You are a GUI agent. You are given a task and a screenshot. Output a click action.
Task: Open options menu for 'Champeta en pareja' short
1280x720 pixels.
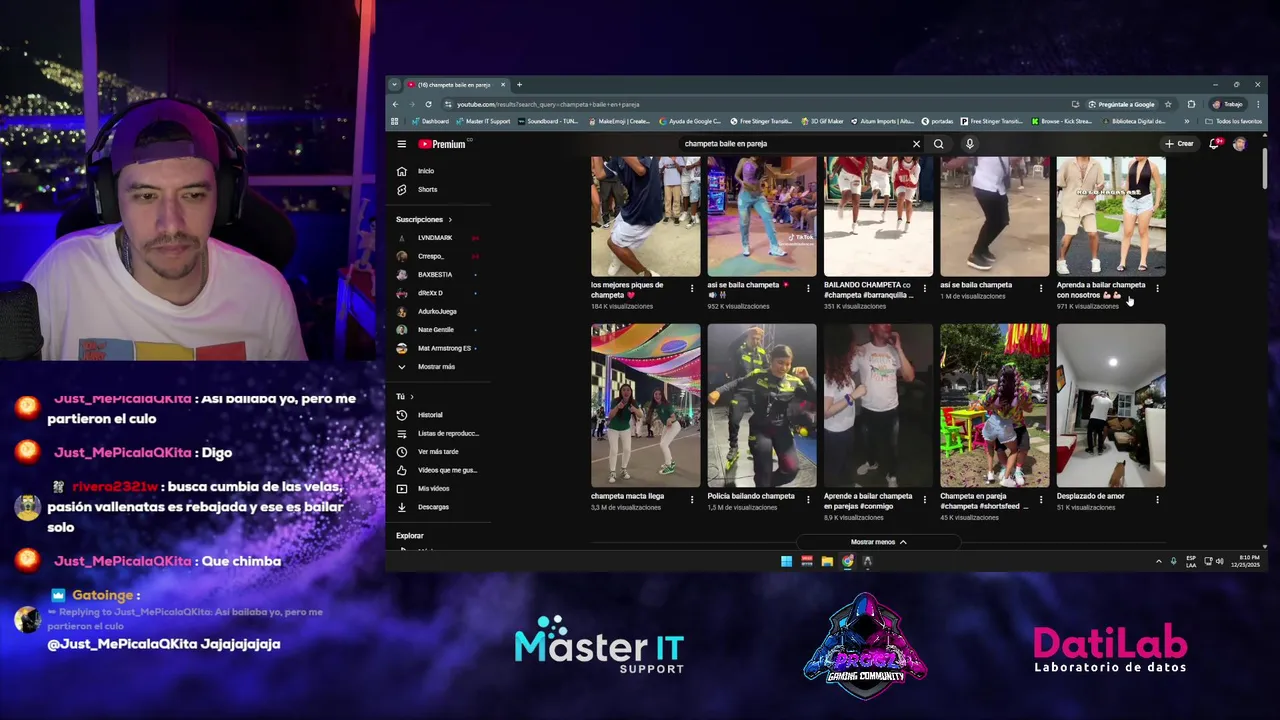click(1041, 499)
